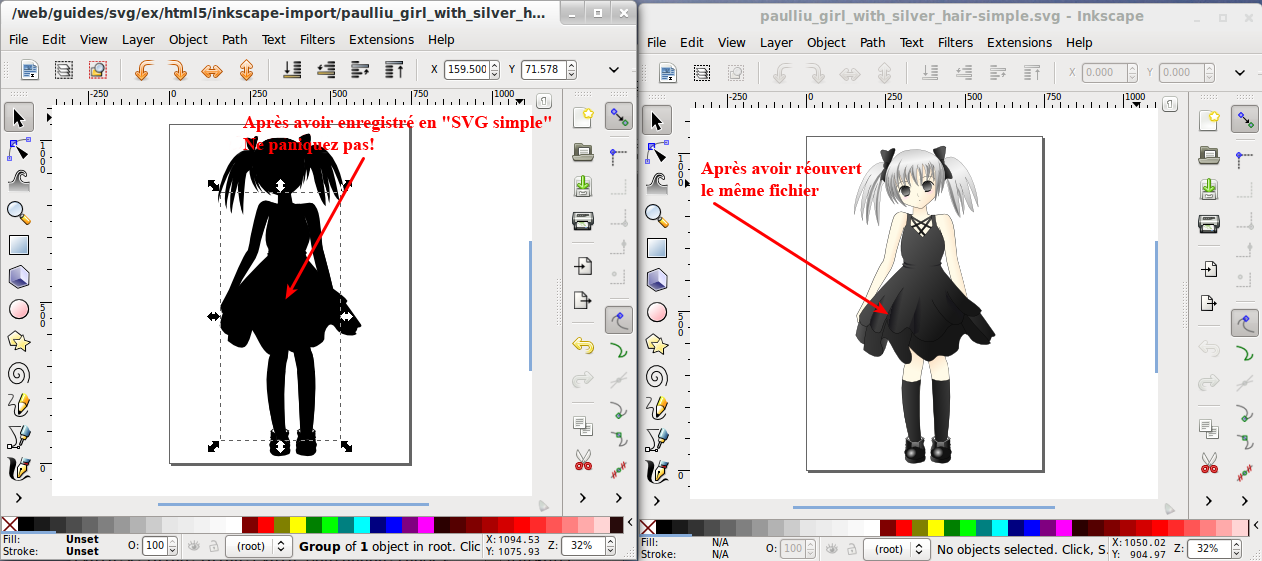Open Path menu in right Inkscape window

click(873, 42)
